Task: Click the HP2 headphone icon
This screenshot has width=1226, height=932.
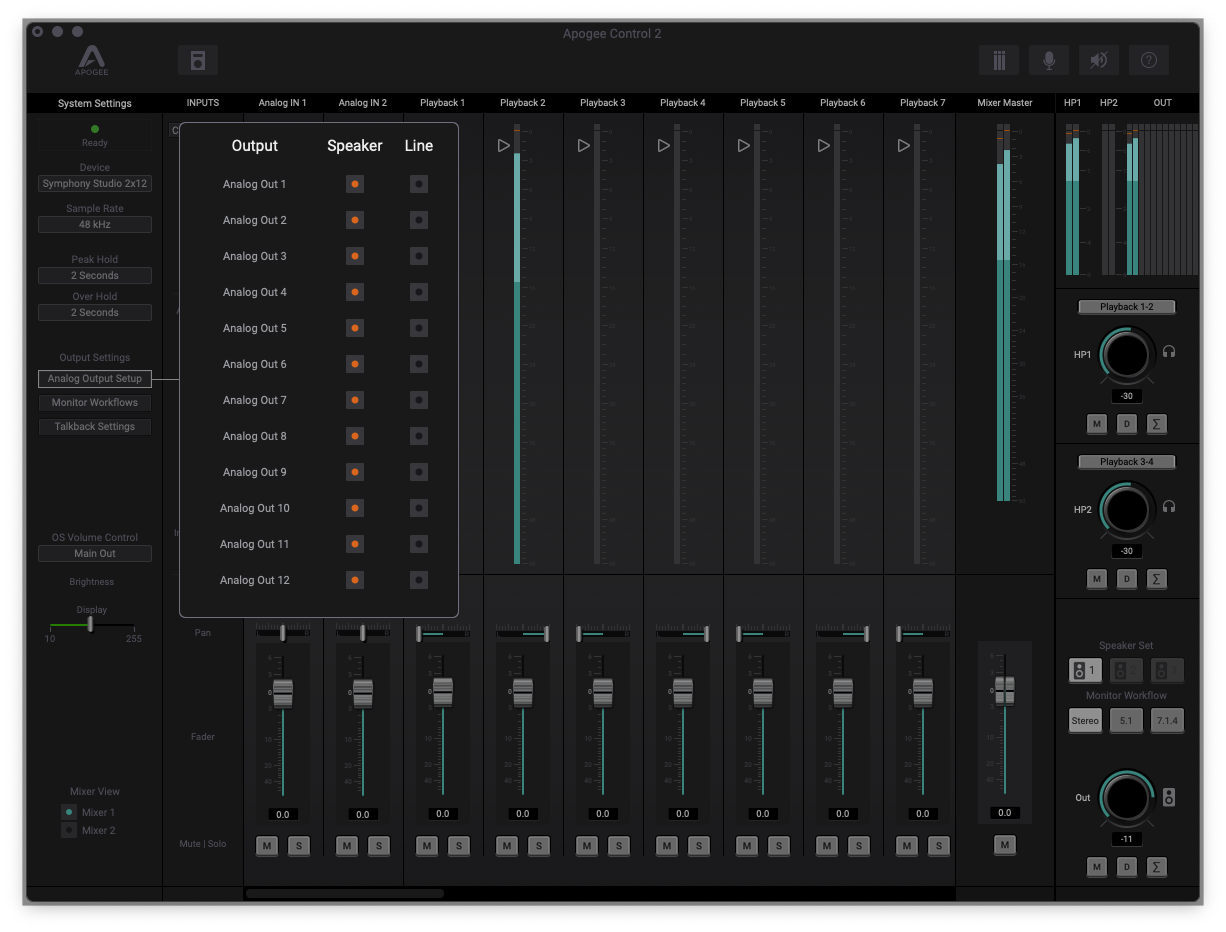Action: coord(1169,507)
